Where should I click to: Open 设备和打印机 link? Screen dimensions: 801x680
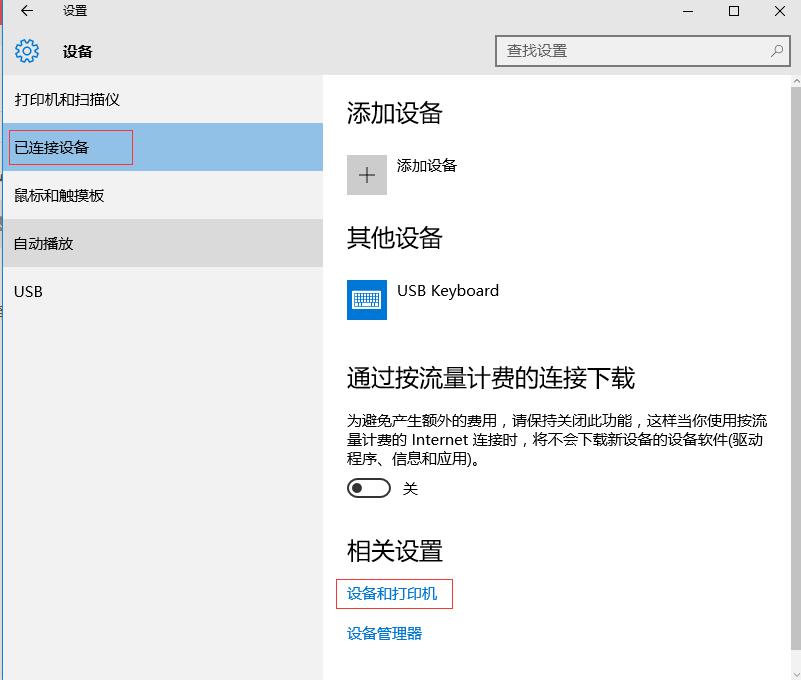tap(396, 594)
